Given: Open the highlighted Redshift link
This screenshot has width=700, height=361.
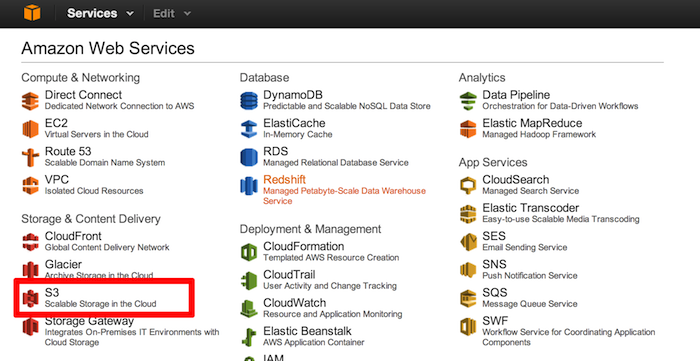Looking at the screenshot, I should [x=284, y=180].
